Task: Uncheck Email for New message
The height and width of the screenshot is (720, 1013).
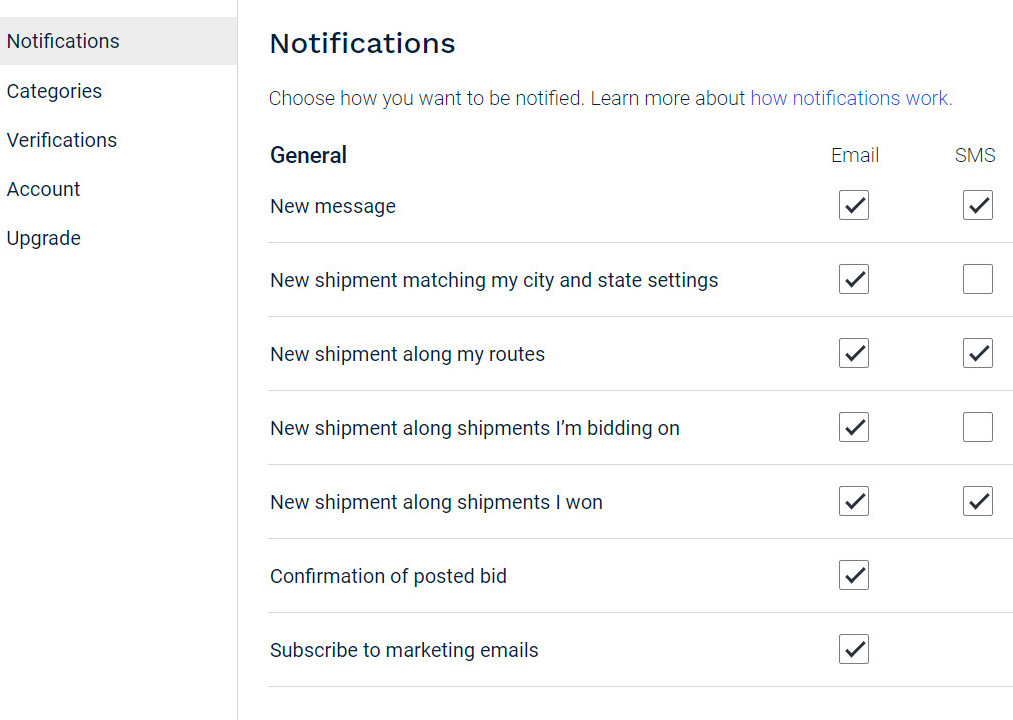Action: click(854, 206)
